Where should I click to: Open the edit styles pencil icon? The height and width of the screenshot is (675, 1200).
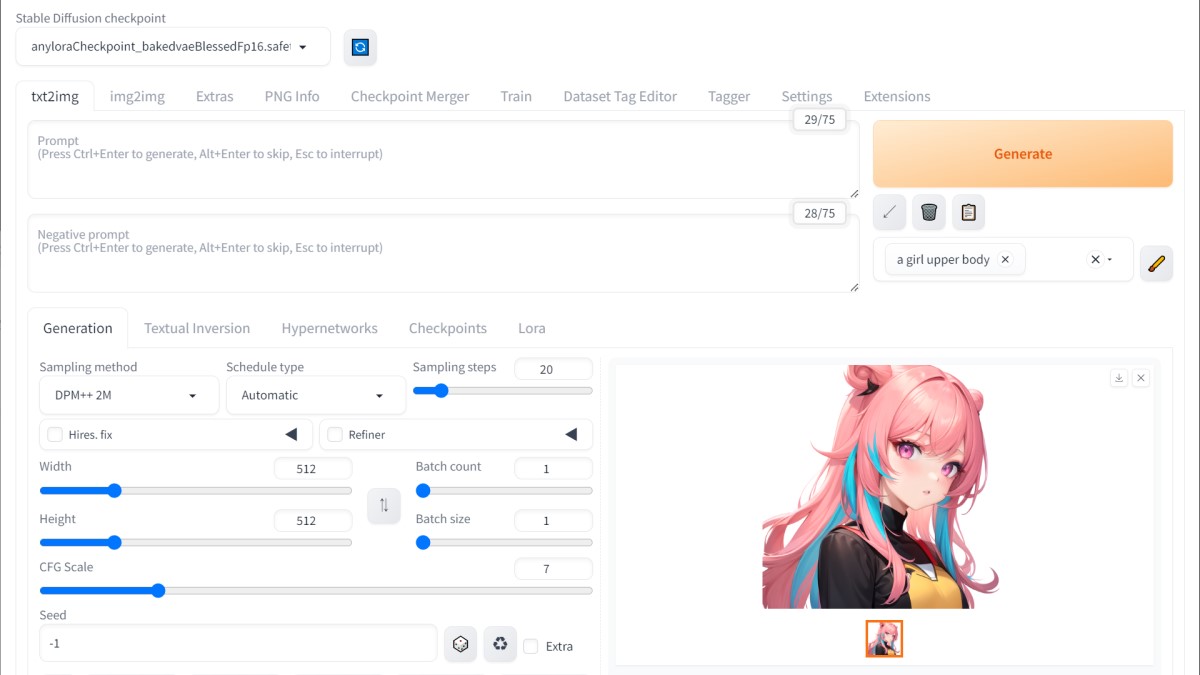[x=1156, y=264]
